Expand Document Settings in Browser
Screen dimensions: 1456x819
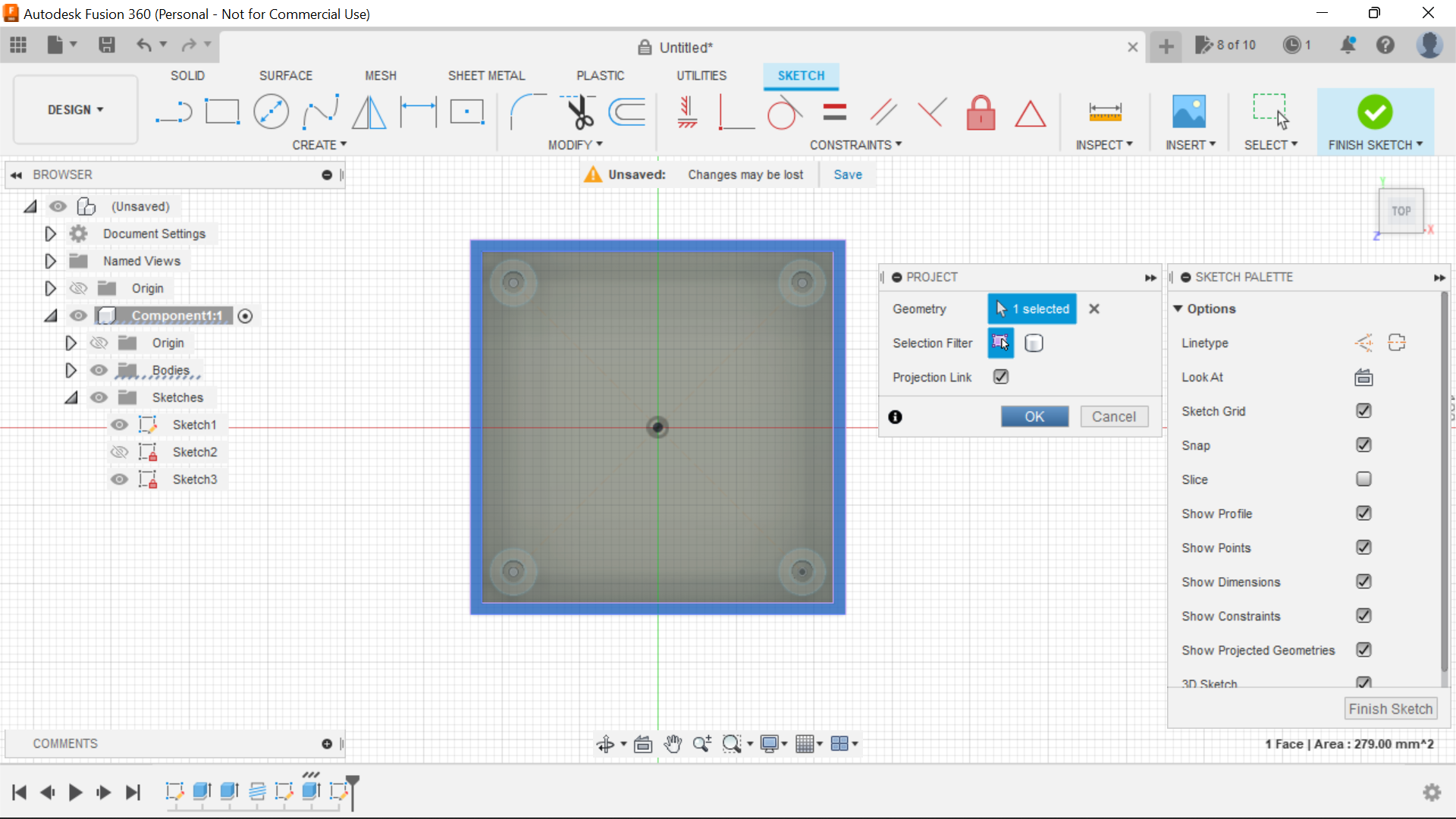[50, 233]
